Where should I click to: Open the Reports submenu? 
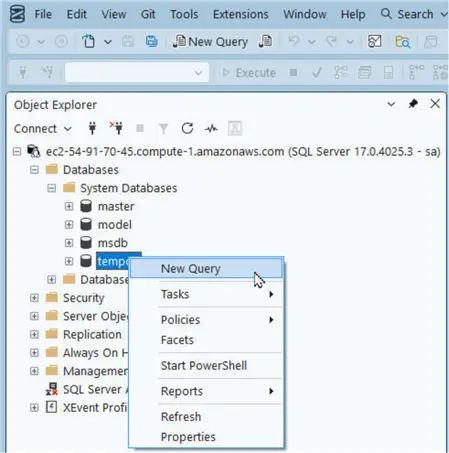[x=206, y=391]
